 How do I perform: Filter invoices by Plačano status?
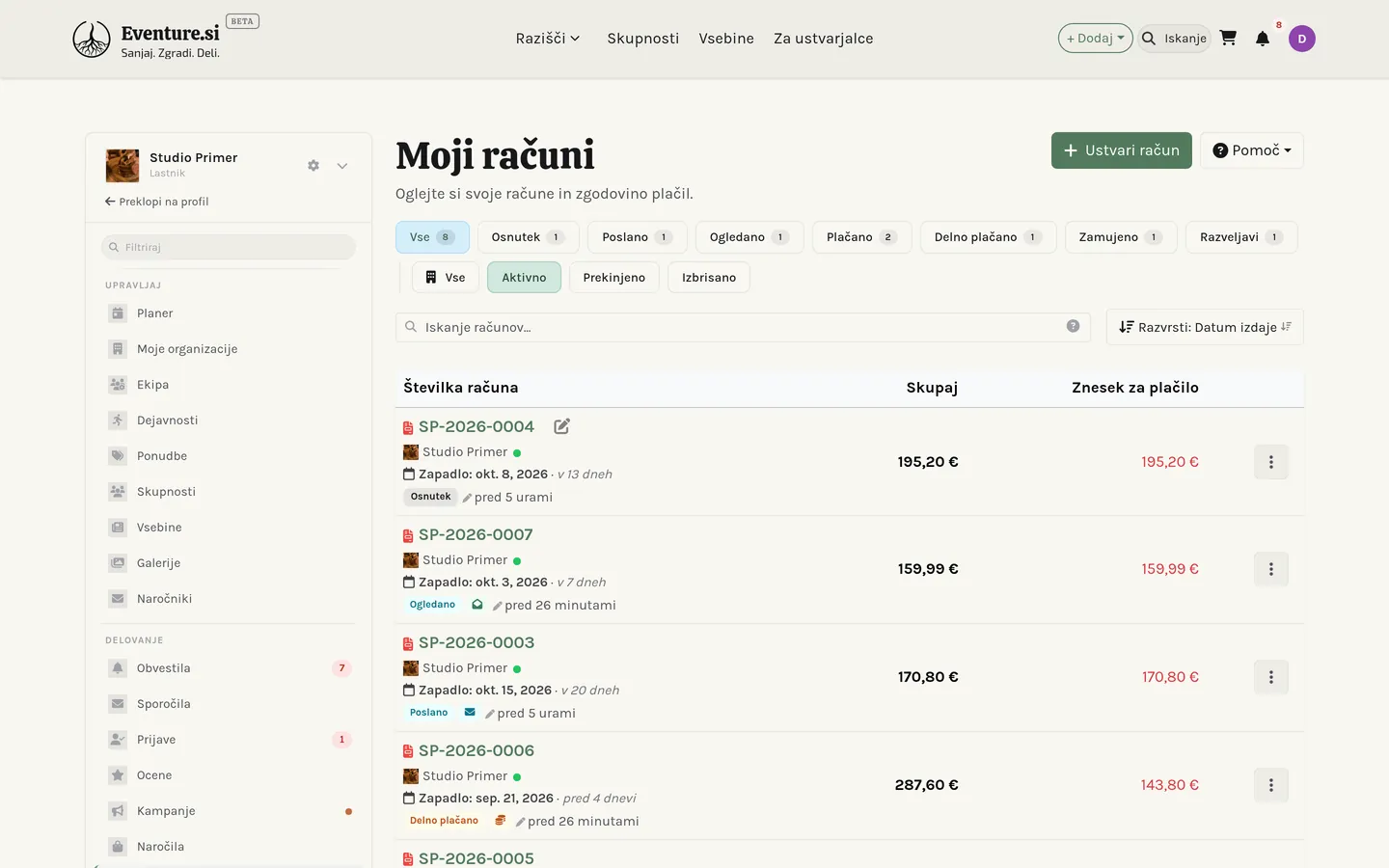click(x=862, y=237)
